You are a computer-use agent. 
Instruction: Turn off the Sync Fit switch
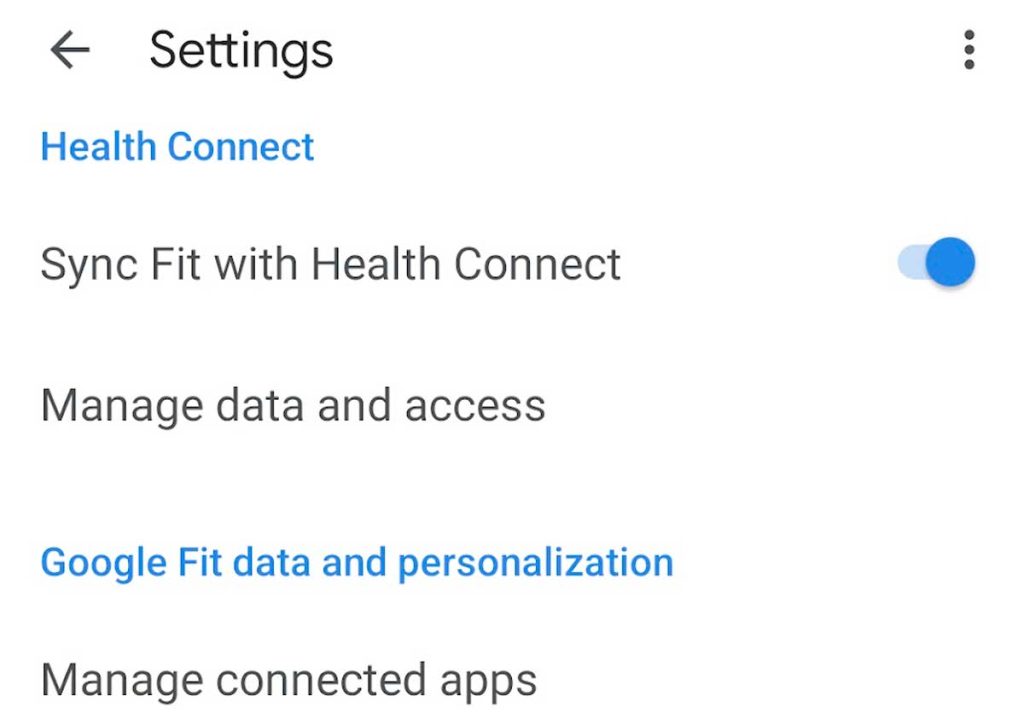pos(936,264)
